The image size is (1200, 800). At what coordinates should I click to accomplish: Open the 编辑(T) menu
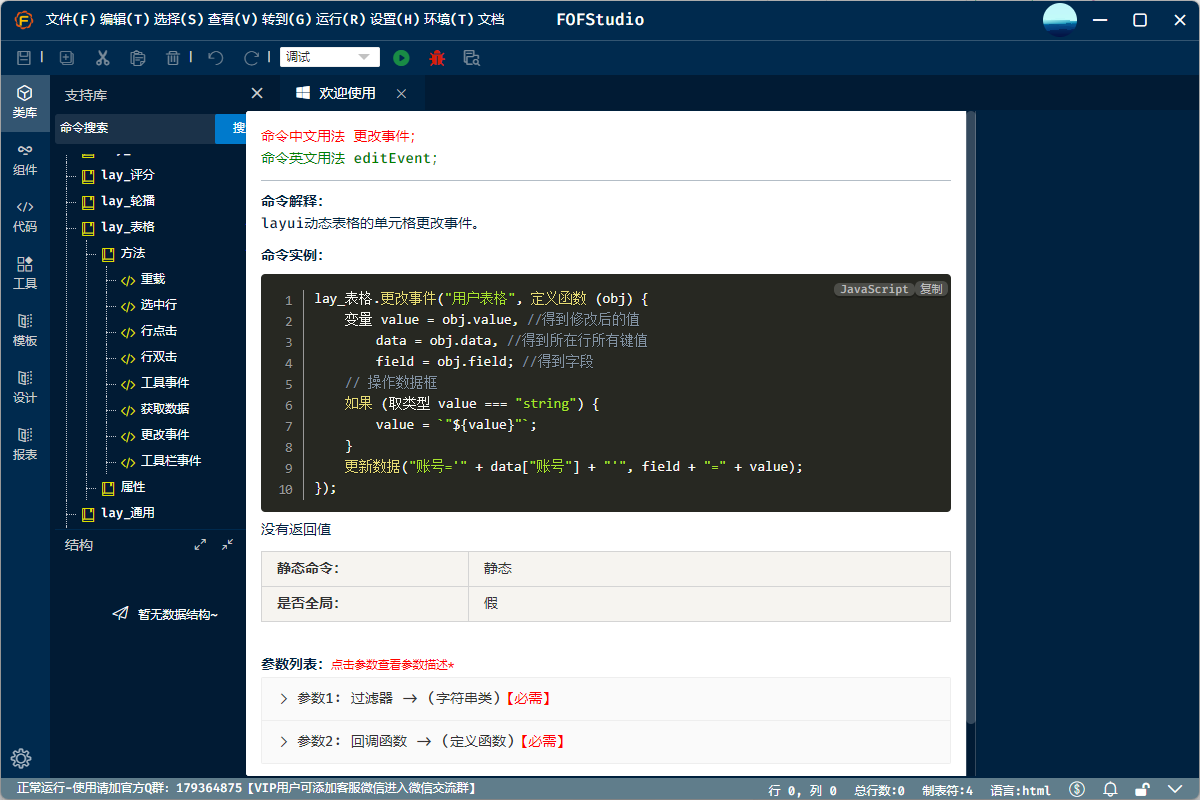pyautogui.click(x=125, y=20)
